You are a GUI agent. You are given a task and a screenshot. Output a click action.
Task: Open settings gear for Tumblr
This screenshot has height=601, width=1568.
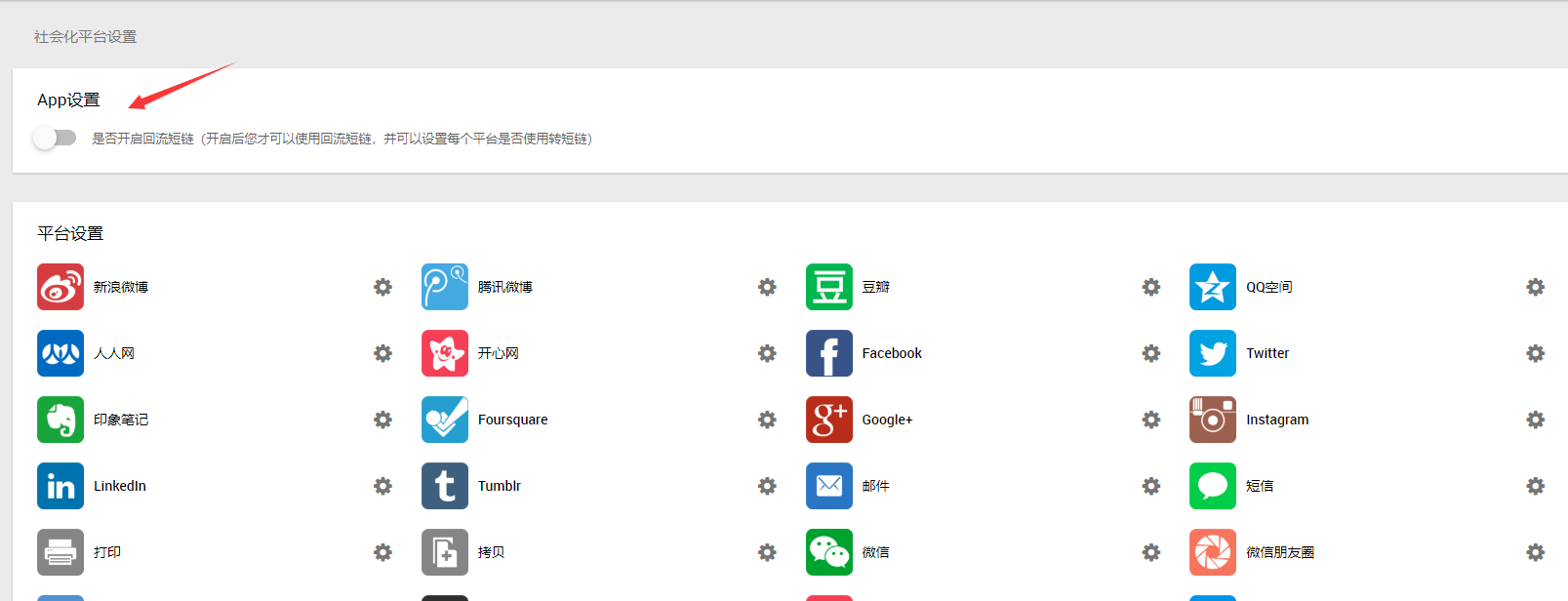[767, 486]
